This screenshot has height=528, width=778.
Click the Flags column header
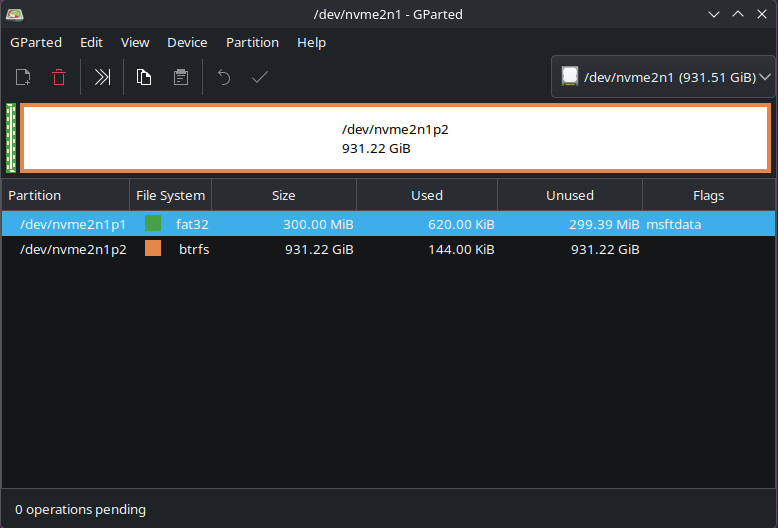[709, 195]
